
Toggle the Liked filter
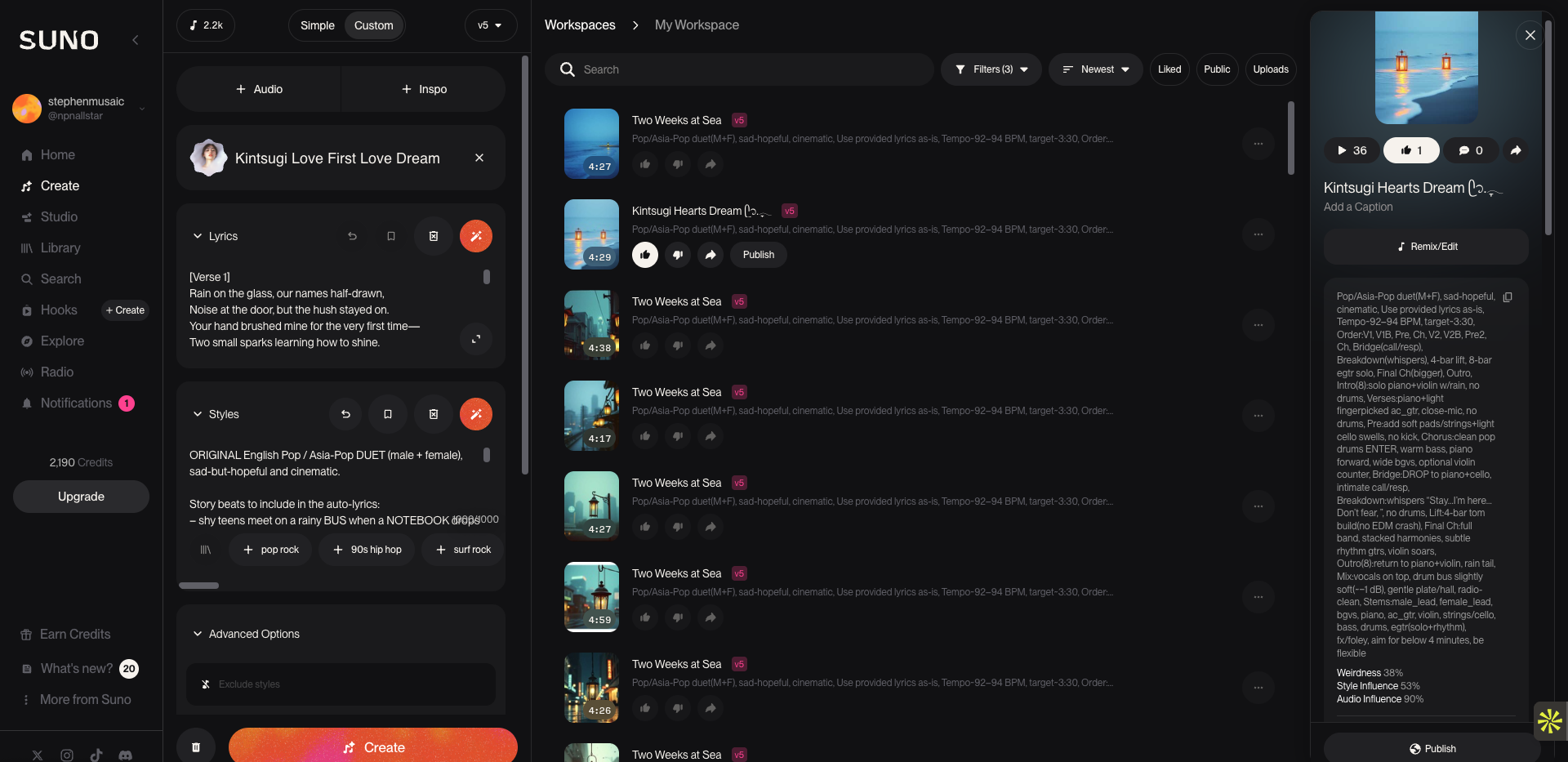click(1169, 69)
